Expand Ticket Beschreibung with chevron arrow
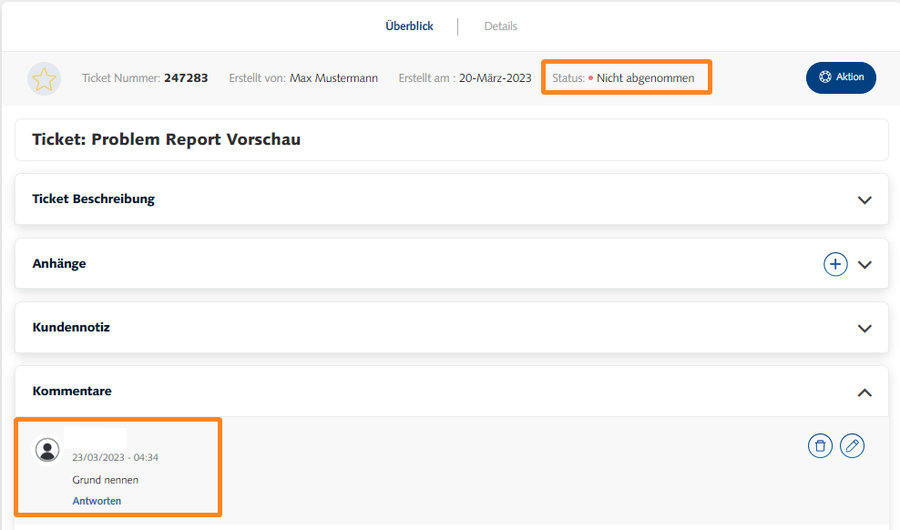The image size is (900, 530). coord(865,200)
